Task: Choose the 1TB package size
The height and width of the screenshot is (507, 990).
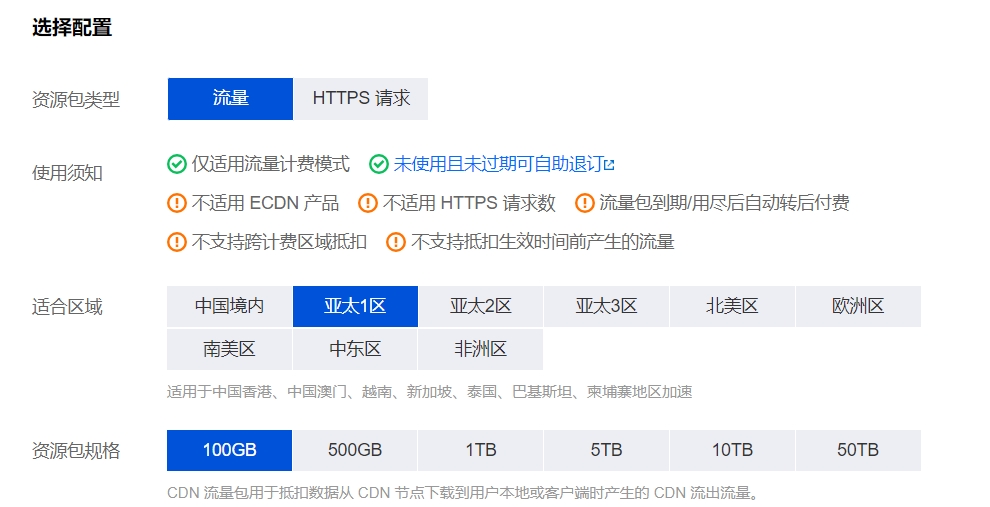Action: tap(480, 450)
